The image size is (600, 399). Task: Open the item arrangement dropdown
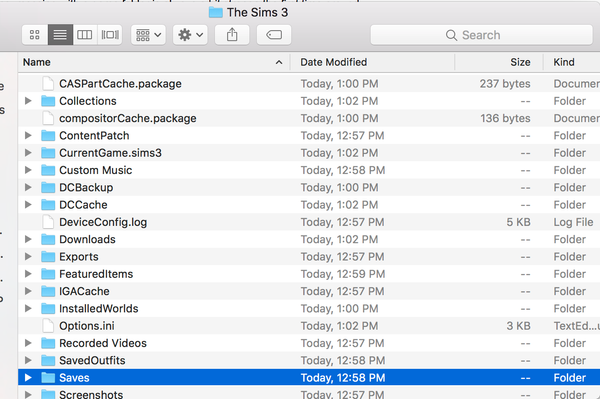pyautogui.click(x=148, y=35)
